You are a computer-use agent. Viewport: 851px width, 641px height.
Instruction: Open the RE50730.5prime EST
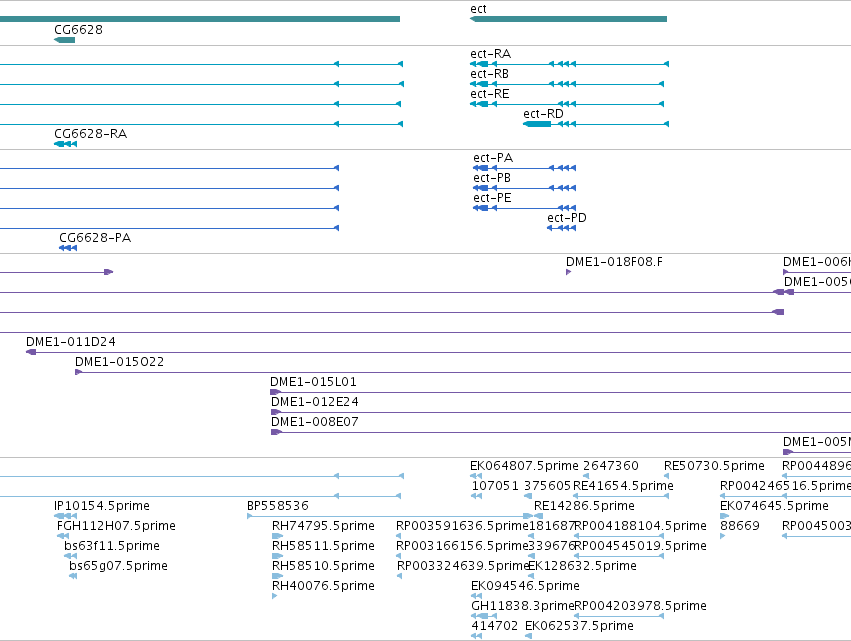click(666, 477)
